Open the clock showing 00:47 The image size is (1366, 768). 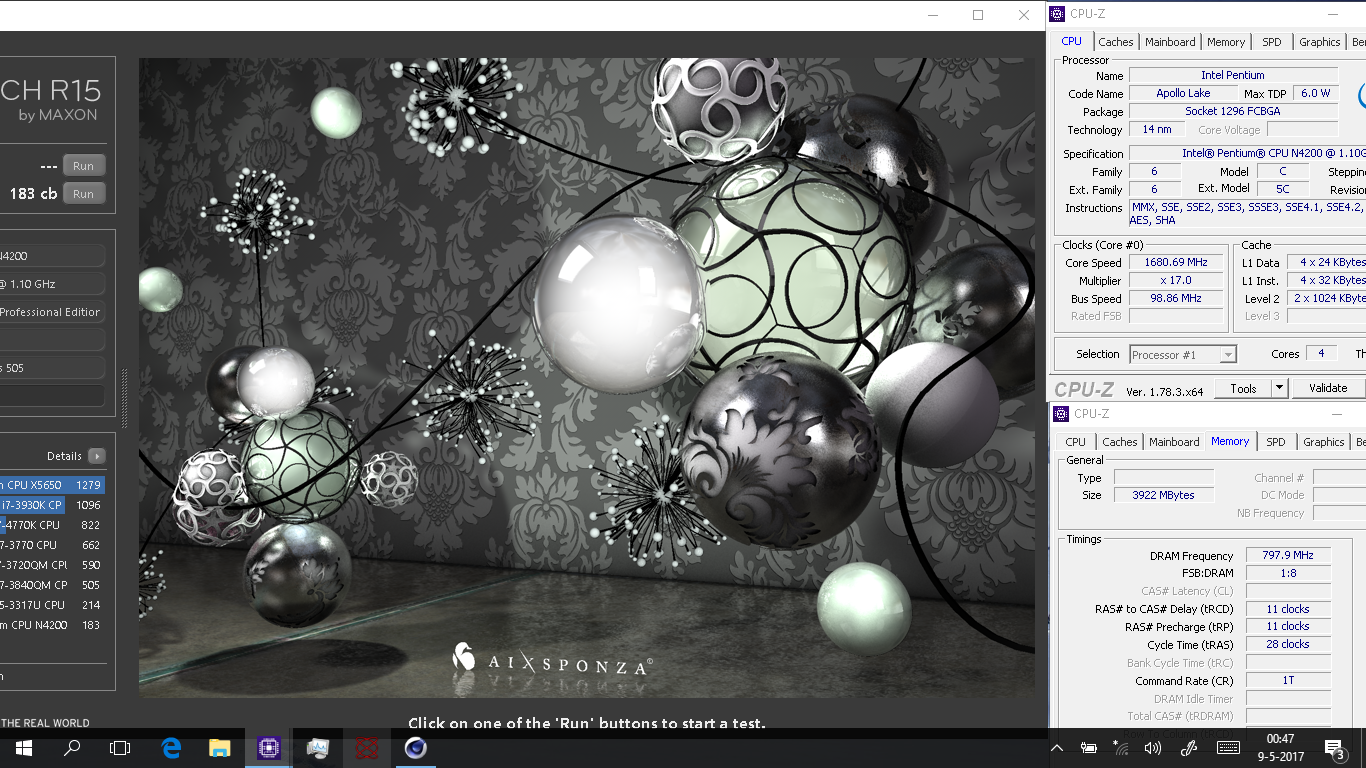(x=1280, y=748)
